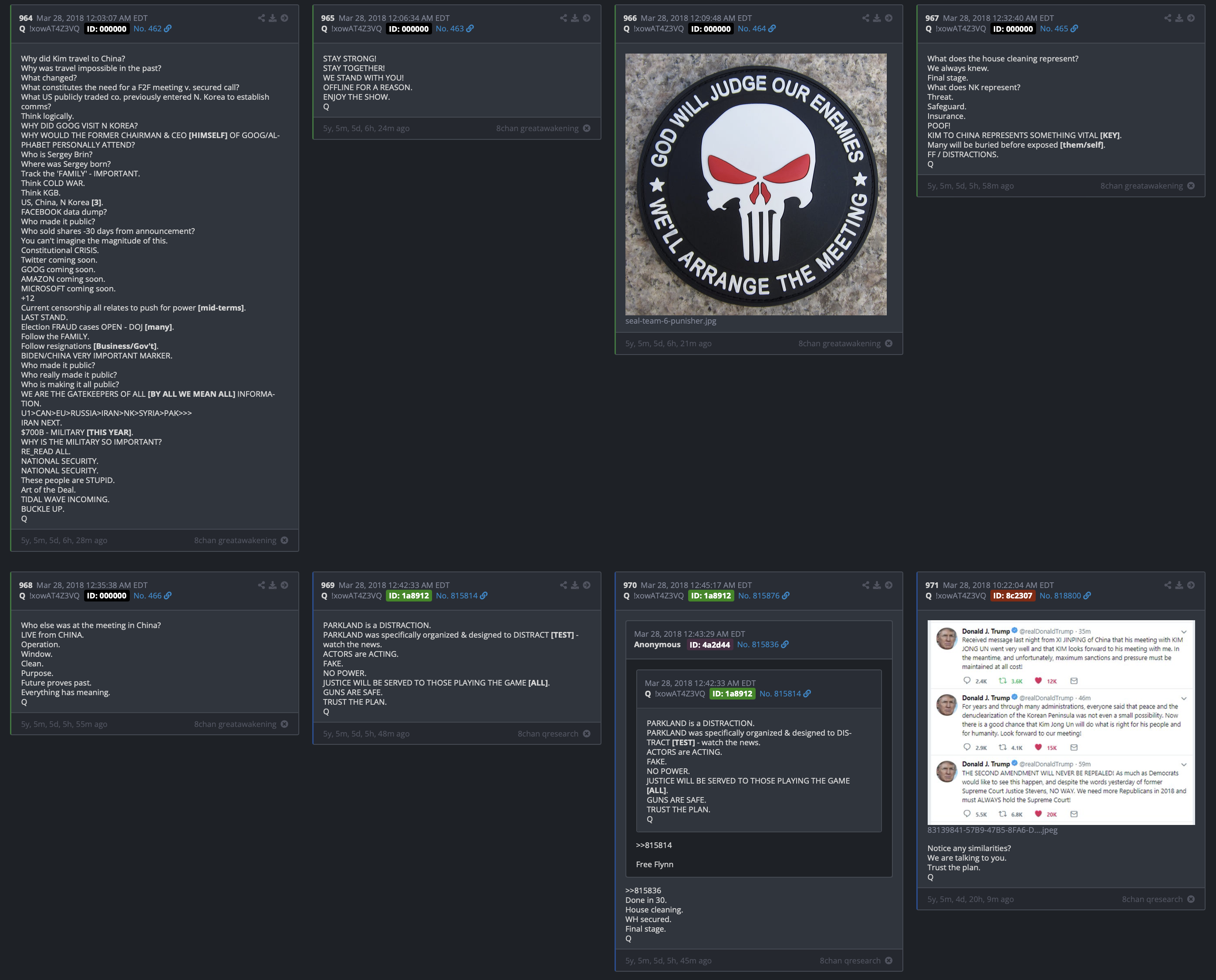Image resolution: width=1216 pixels, height=980 pixels.
Task: Open Anonymous reply link No. 815836
Action: [763, 645]
